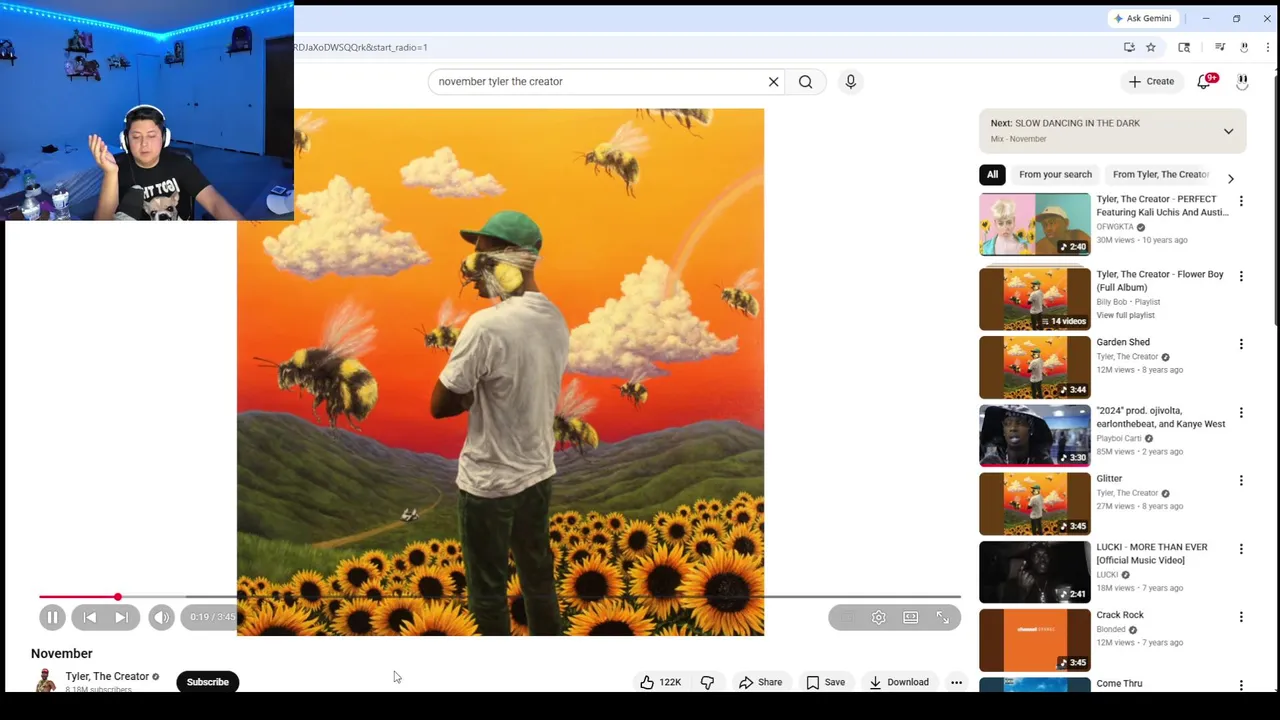1280x720 pixels.
Task: Open the Create button menu
Action: 1151,82
